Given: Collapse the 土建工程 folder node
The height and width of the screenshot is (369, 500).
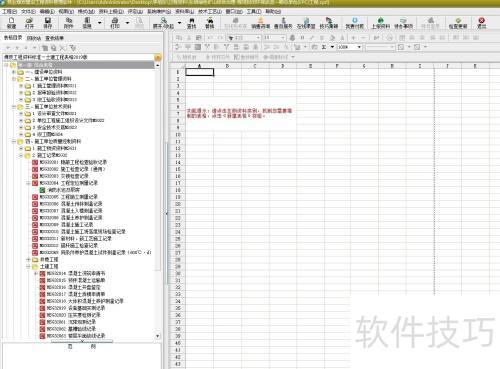Looking at the screenshot, I should [28, 266].
